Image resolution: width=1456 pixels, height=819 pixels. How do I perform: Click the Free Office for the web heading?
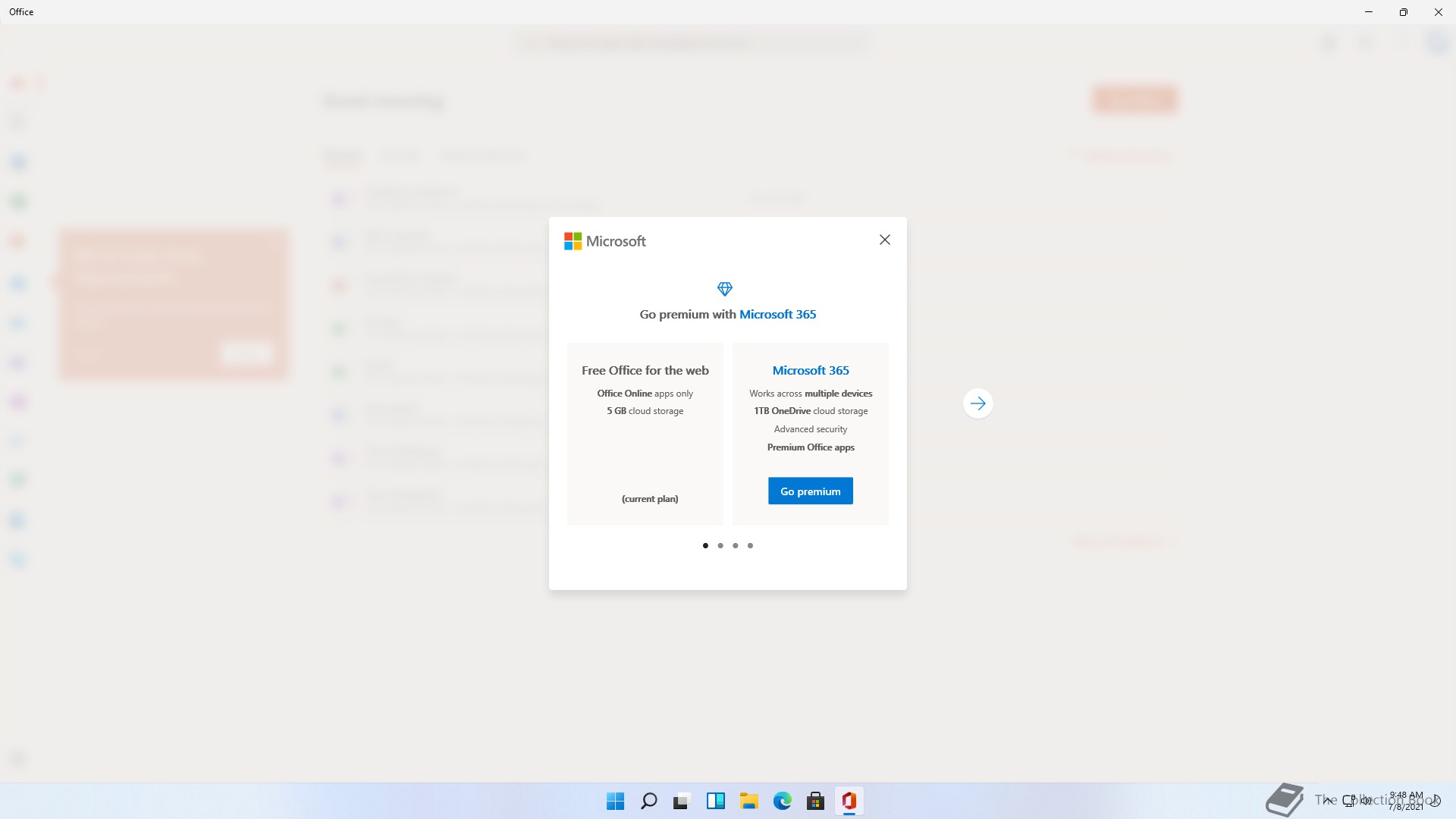tap(645, 370)
